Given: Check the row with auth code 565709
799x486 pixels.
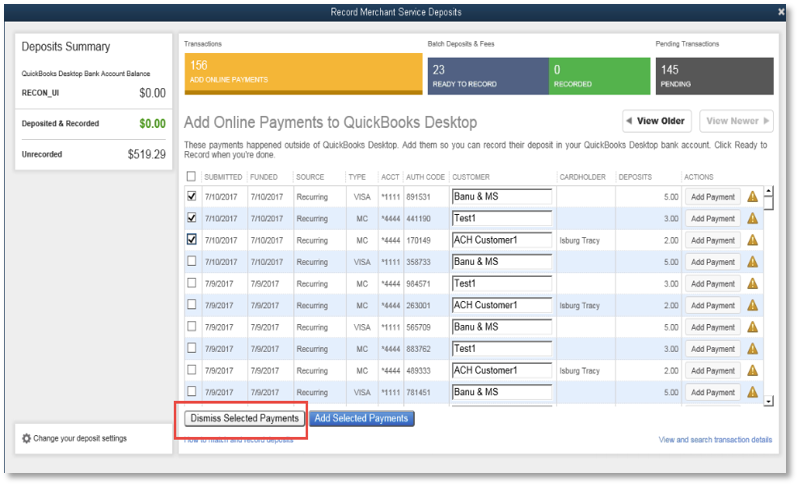Looking at the screenshot, I should 192,326.
